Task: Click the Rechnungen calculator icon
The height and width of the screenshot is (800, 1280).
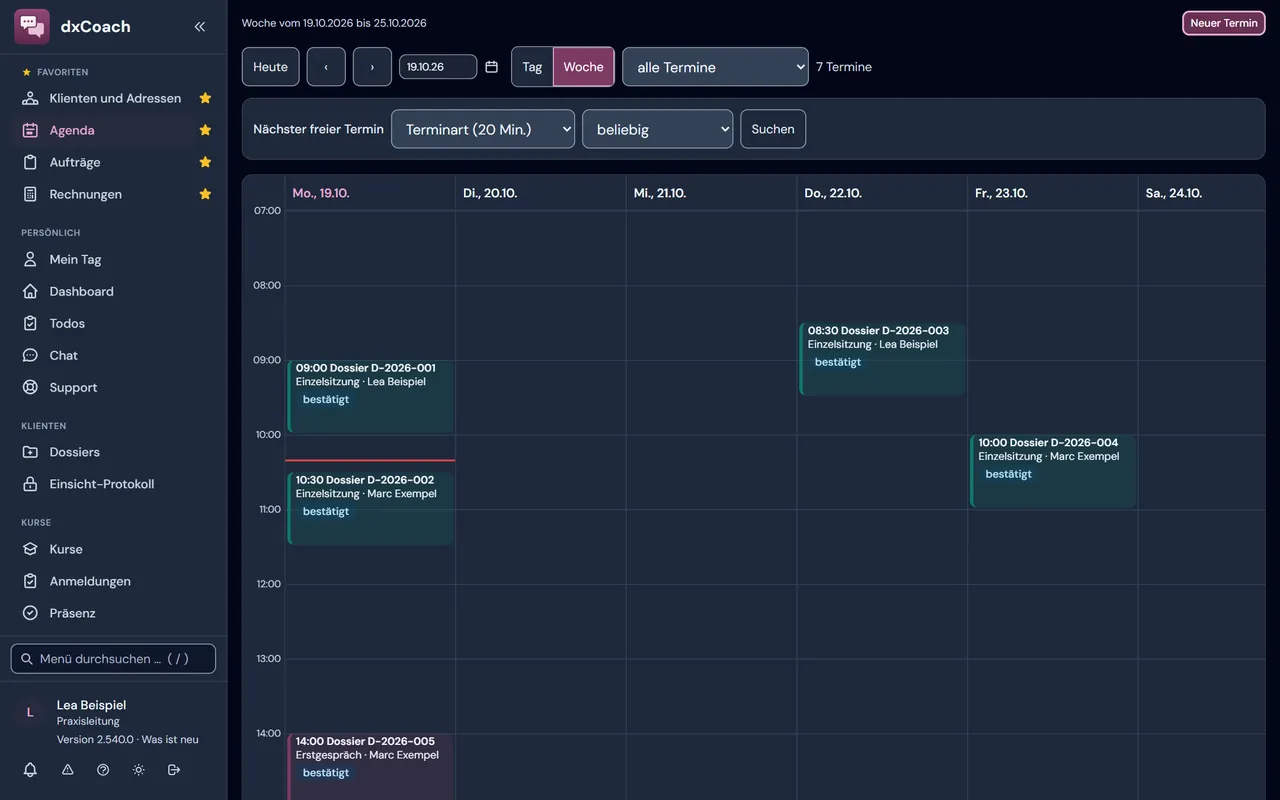Action: [30, 194]
